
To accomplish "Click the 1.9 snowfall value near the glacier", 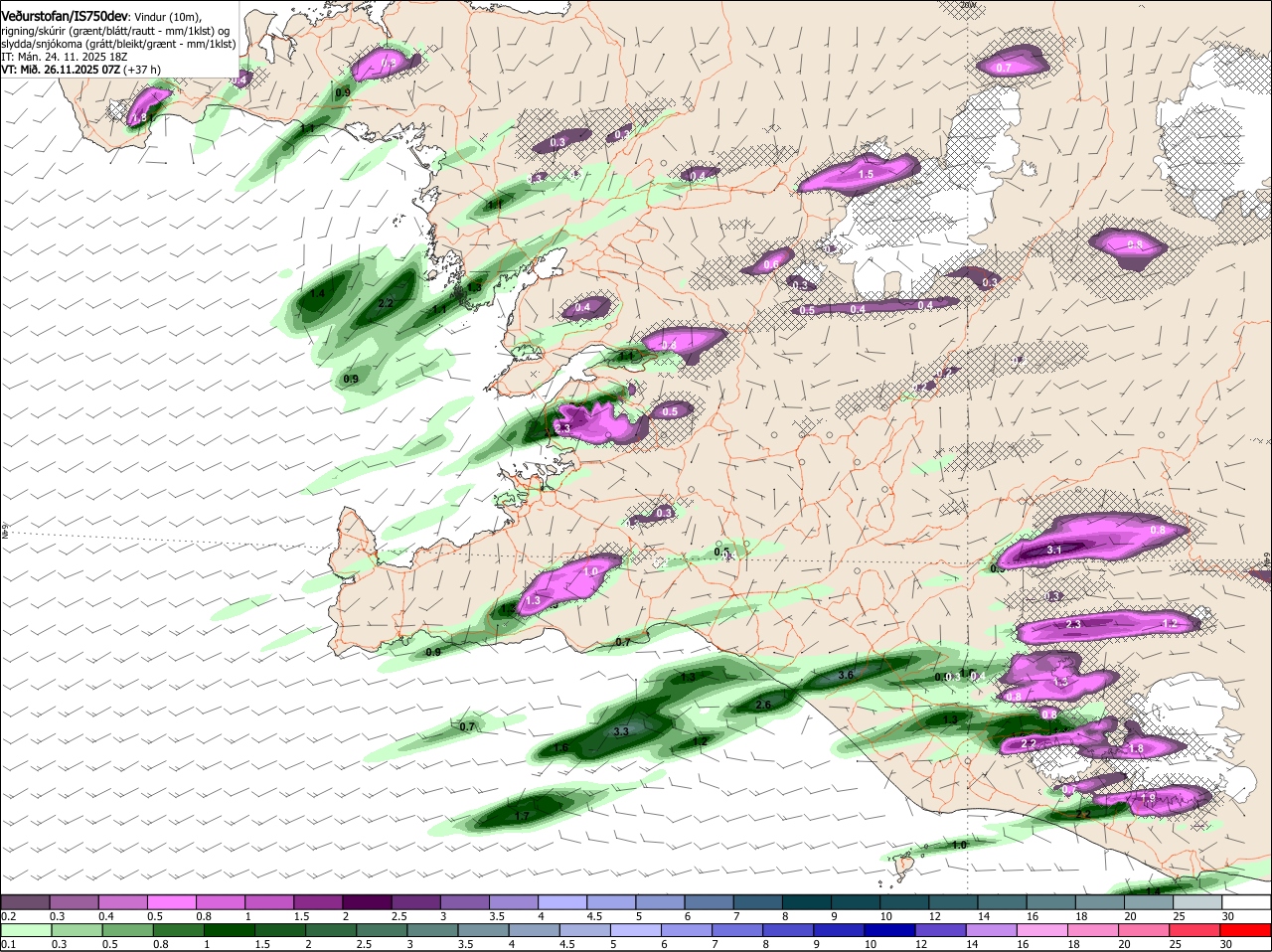I will [1148, 797].
